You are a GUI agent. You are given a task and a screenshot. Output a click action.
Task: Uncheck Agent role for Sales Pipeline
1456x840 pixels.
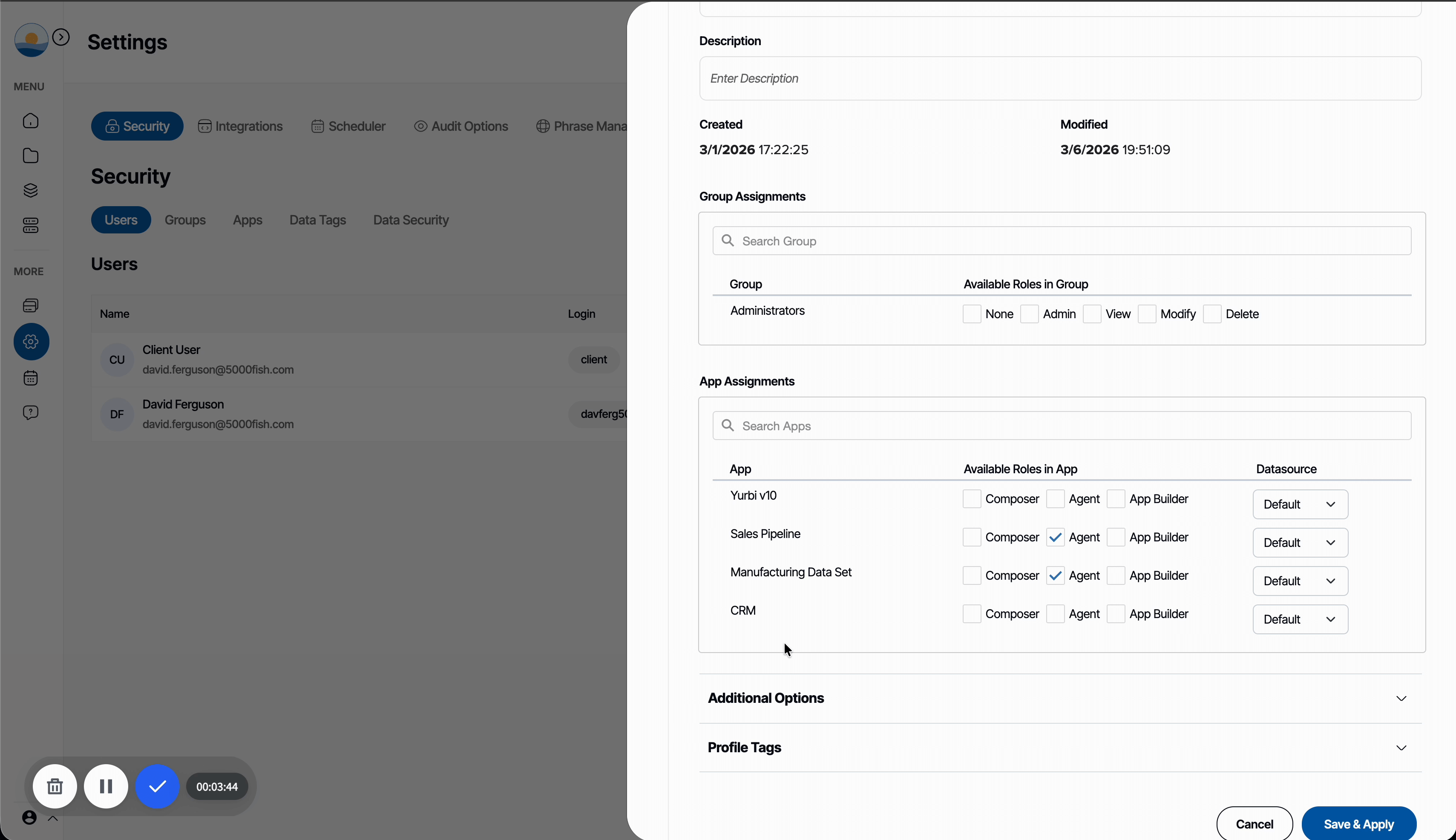click(x=1056, y=537)
